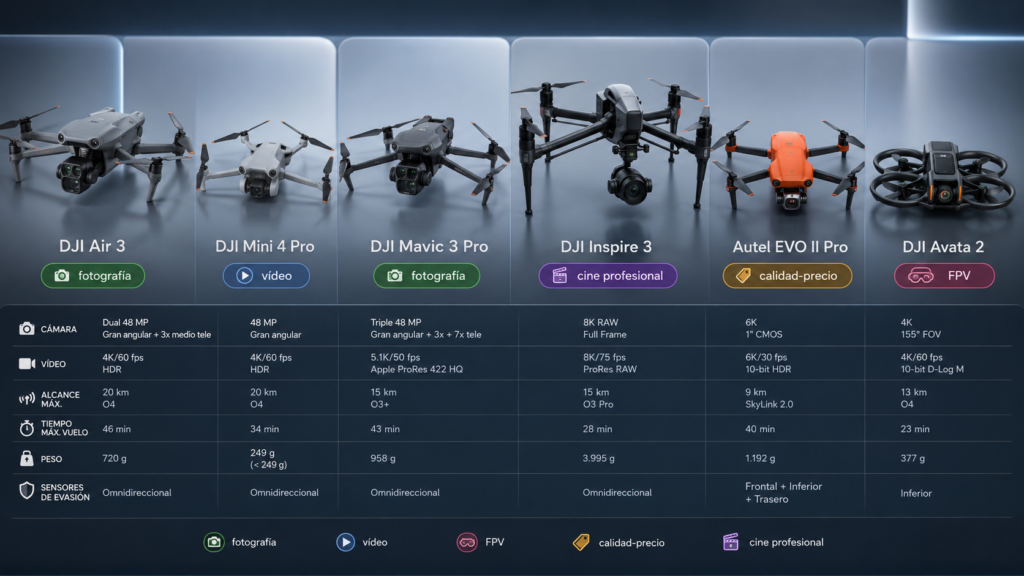Click the 'Triple 48 MP' camera cell
The height and width of the screenshot is (576, 1024).
tap(426, 328)
